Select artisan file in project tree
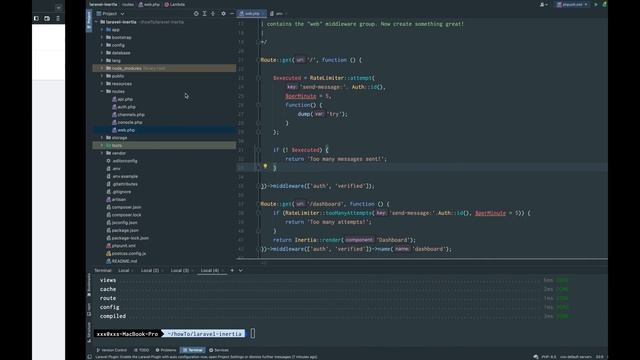640x360 pixels. coord(116,200)
